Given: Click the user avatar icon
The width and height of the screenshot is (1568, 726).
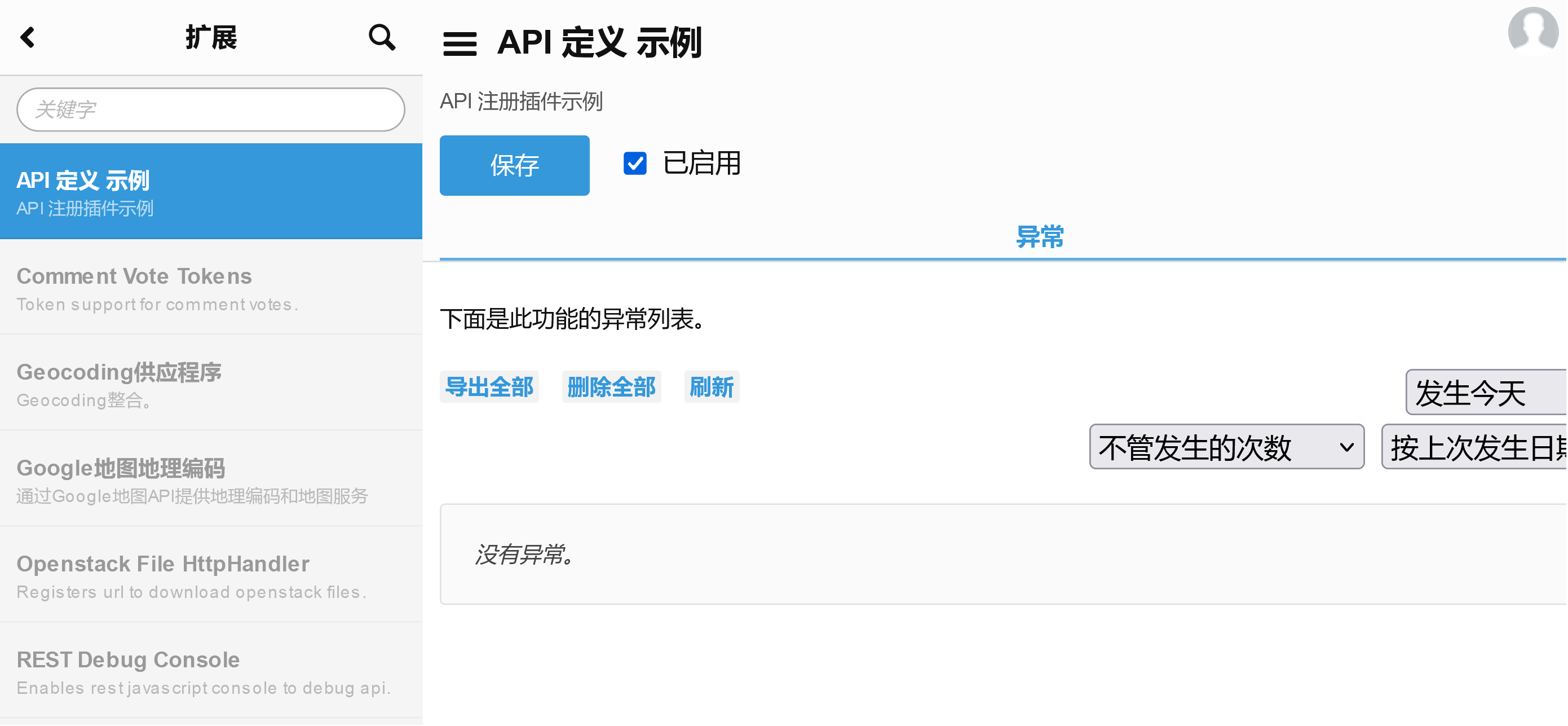Looking at the screenshot, I should coord(1532,32).
